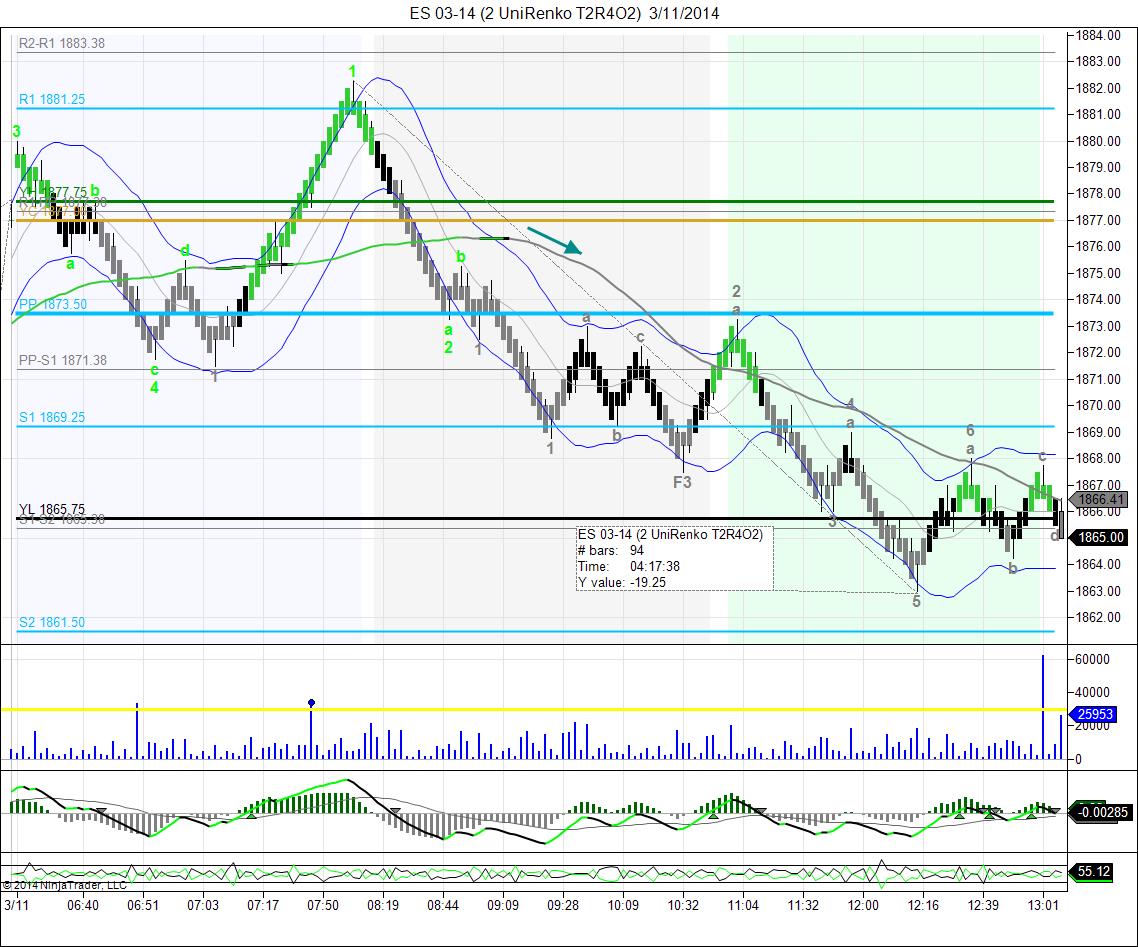Click the 1862.00 price axis label
This screenshot has width=1138, height=947.
click(x=1098, y=617)
